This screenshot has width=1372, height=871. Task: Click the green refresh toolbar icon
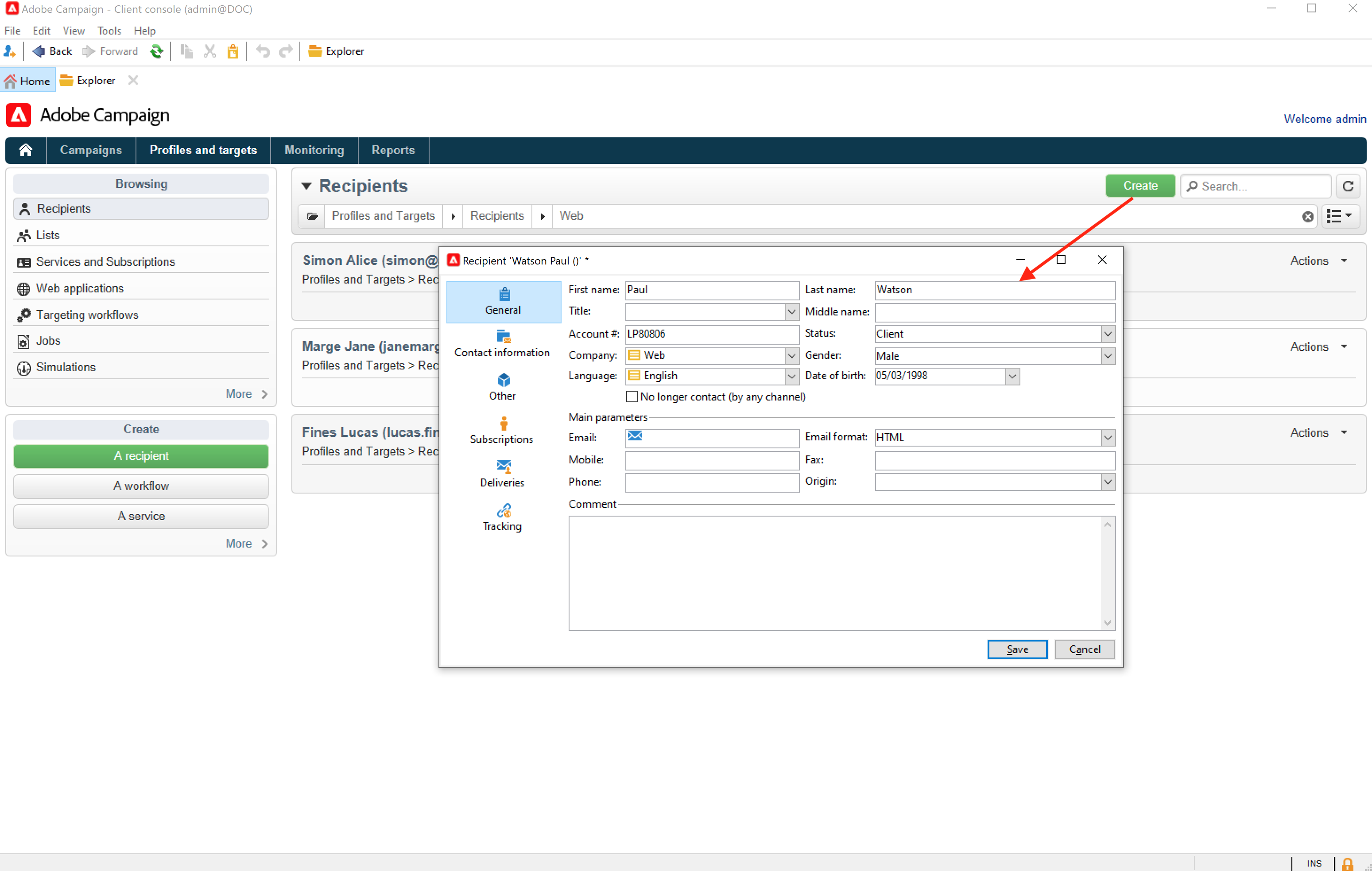click(156, 51)
